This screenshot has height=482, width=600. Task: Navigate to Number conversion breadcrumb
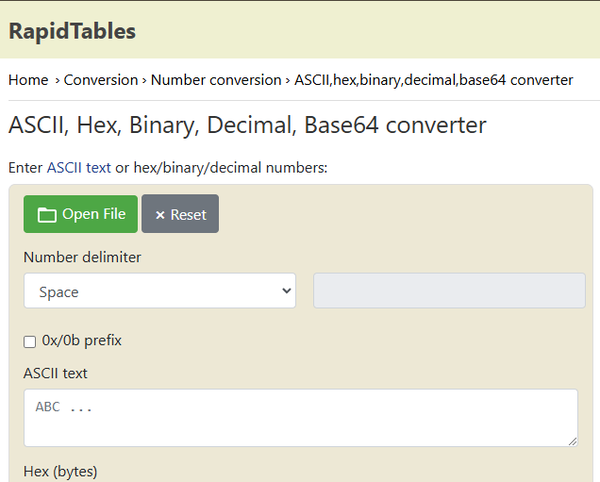(x=216, y=80)
